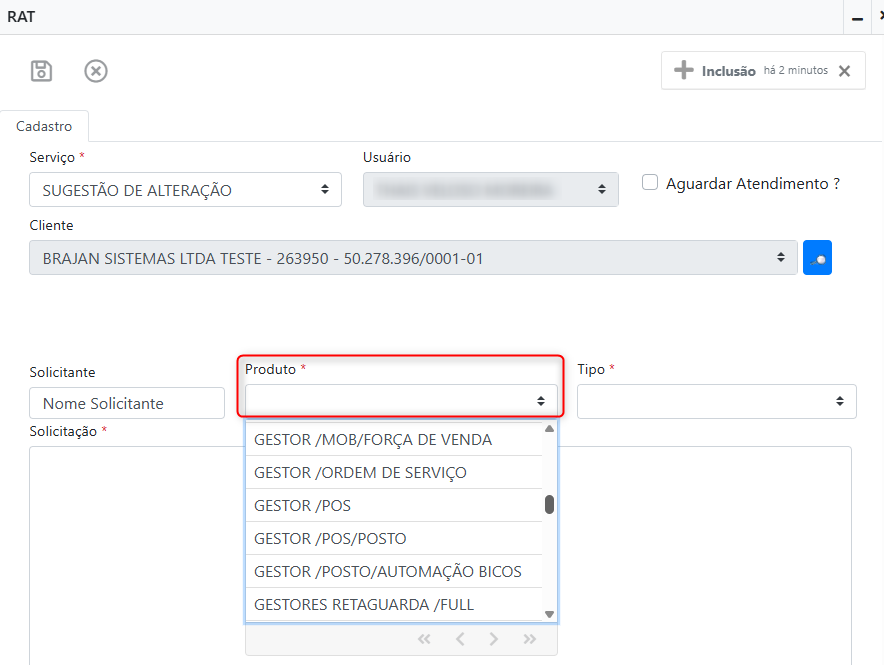Image resolution: width=884 pixels, height=665 pixels.
Task: Click the save (floppy disk) icon
Action: pyautogui.click(x=41, y=71)
